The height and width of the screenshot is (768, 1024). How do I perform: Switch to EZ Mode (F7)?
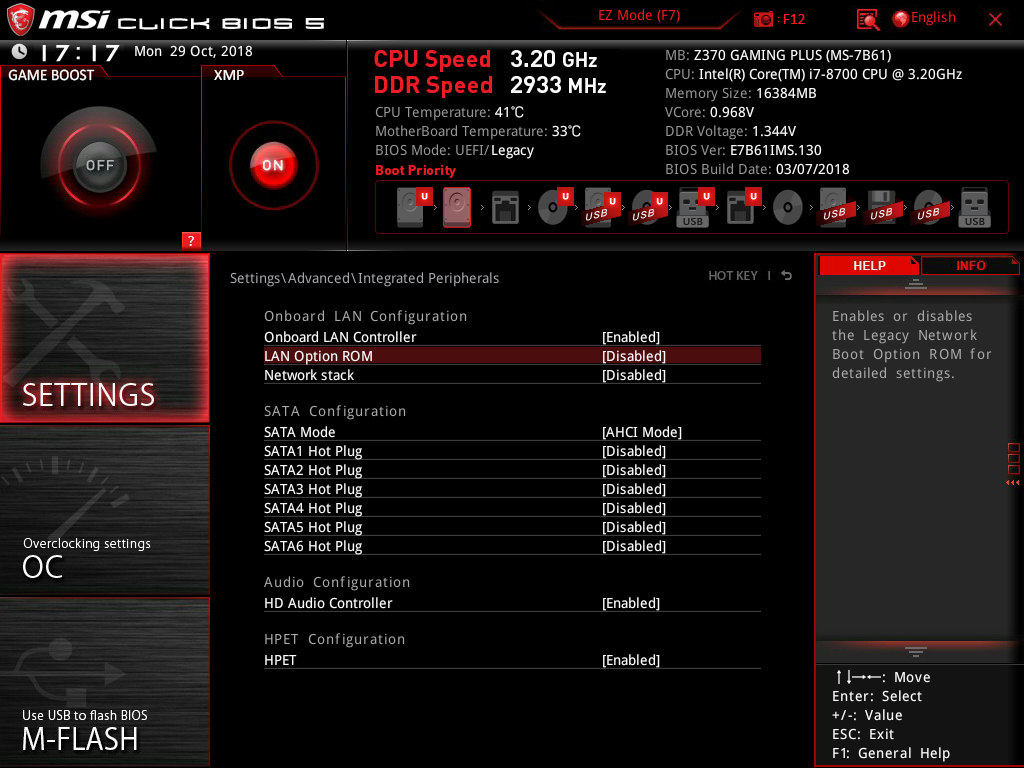pos(639,15)
